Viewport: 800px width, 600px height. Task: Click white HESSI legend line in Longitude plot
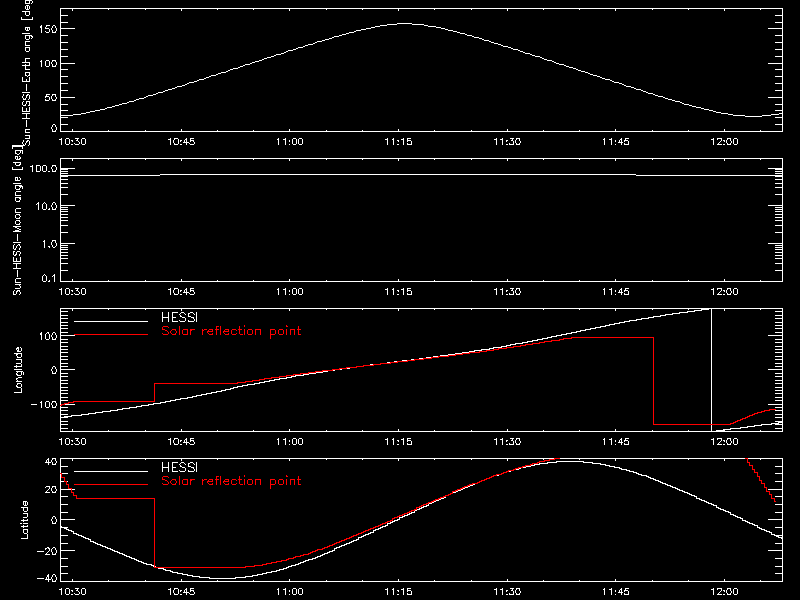[111, 321]
